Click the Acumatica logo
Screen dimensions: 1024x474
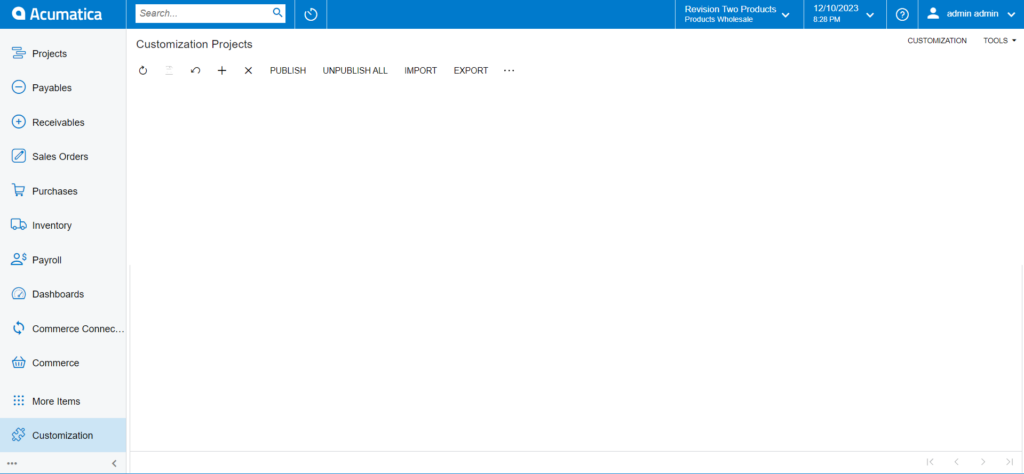pyautogui.click(x=57, y=14)
